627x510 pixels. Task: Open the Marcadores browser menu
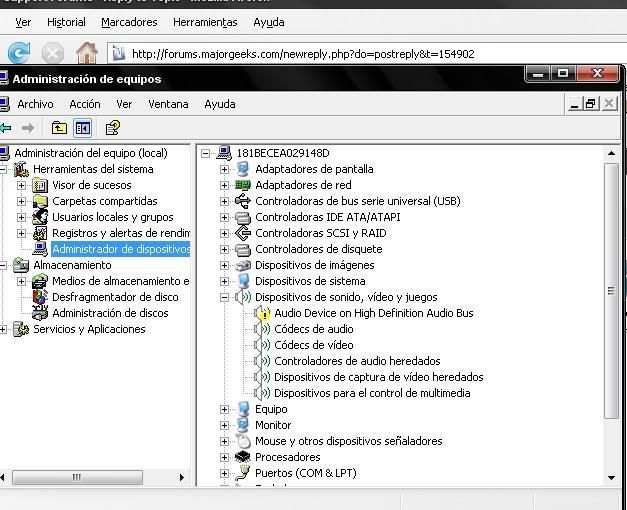point(129,22)
